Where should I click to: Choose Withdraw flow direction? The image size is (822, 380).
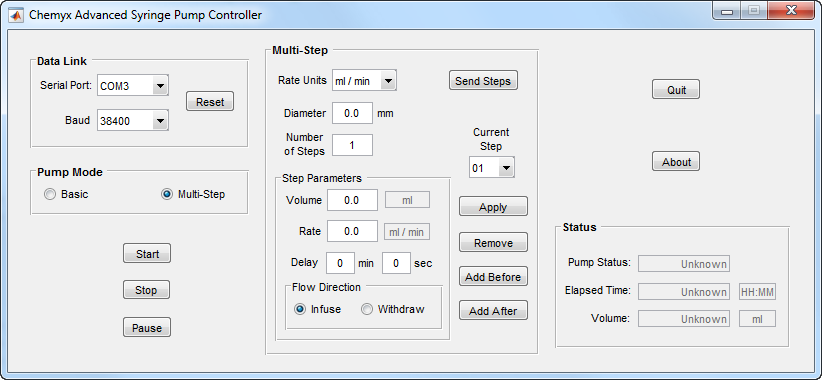click(393, 309)
